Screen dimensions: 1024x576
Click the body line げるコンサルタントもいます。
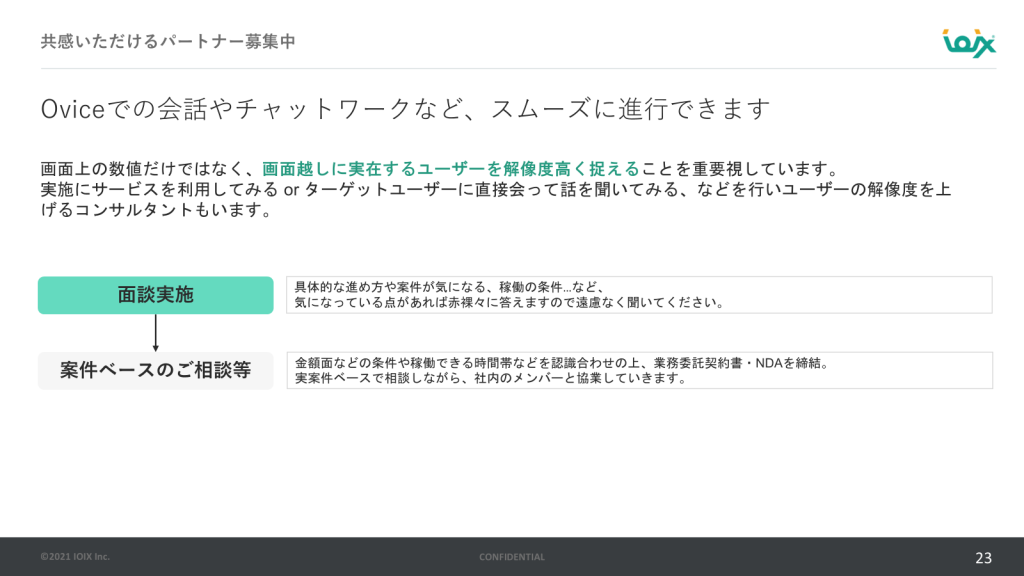[x=157, y=210]
